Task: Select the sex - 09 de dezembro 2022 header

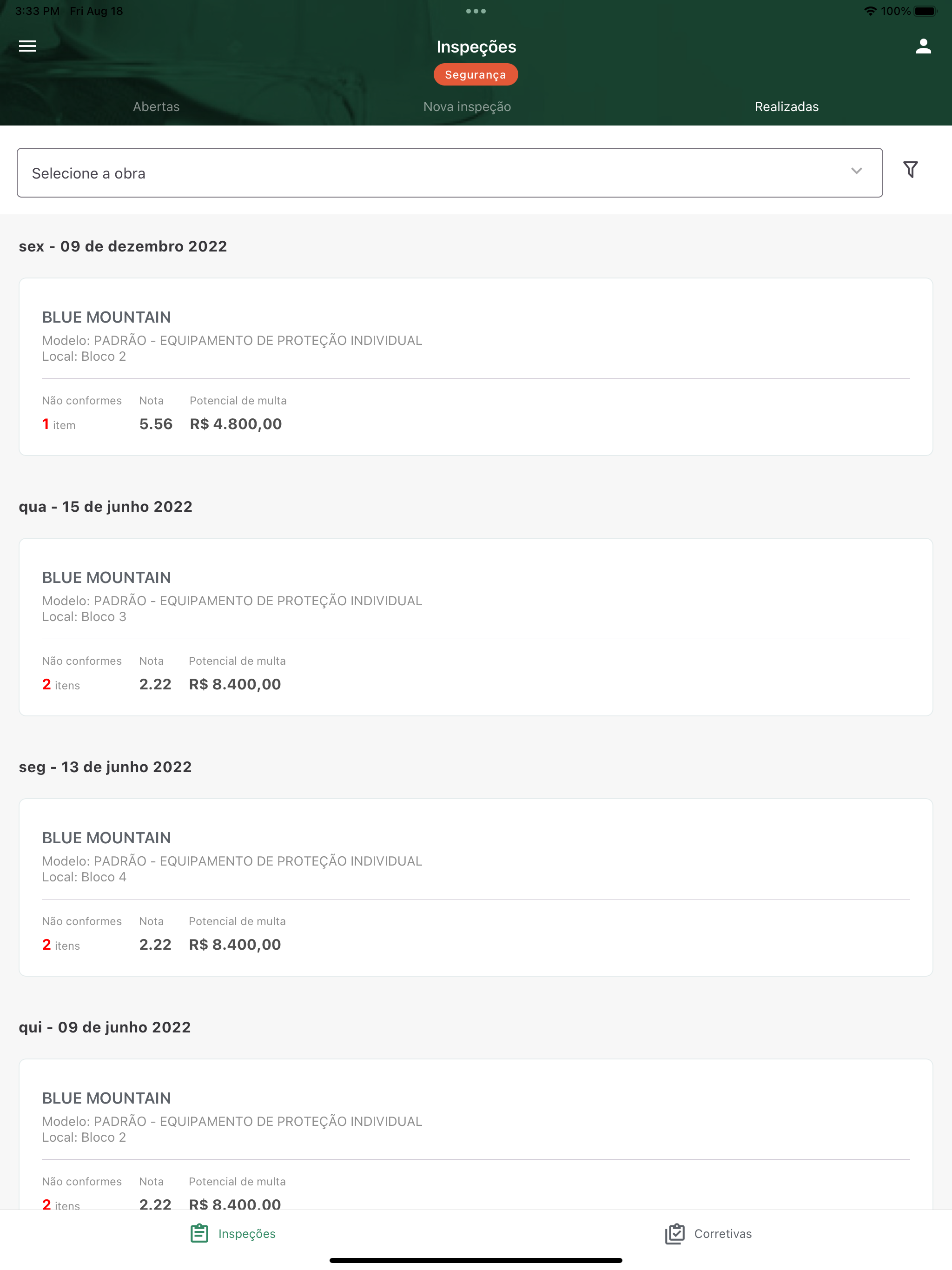Action: [x=123, y=246]
